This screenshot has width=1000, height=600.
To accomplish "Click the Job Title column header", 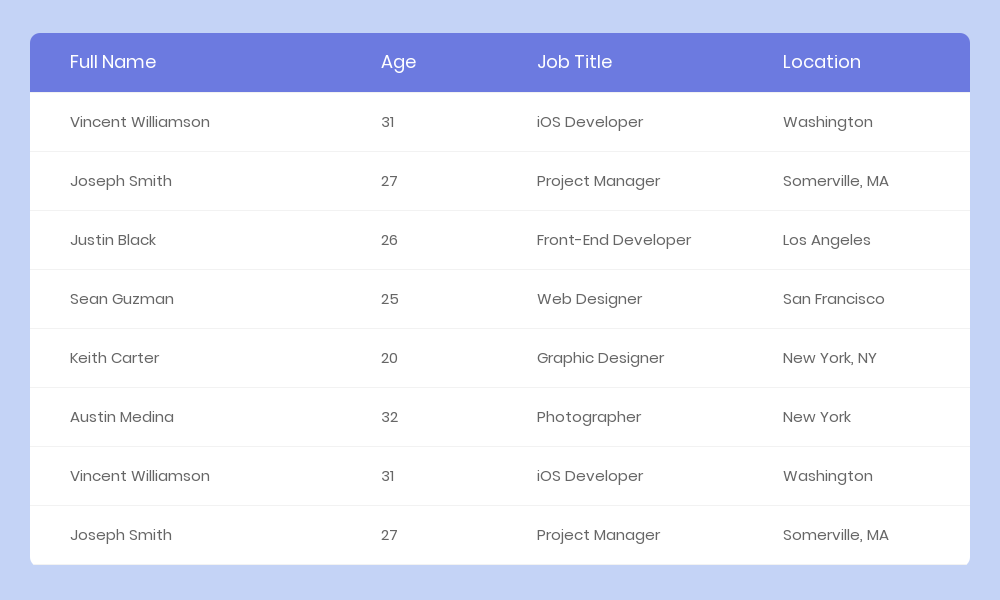I will pyautogui.click(x=574, y=62).
